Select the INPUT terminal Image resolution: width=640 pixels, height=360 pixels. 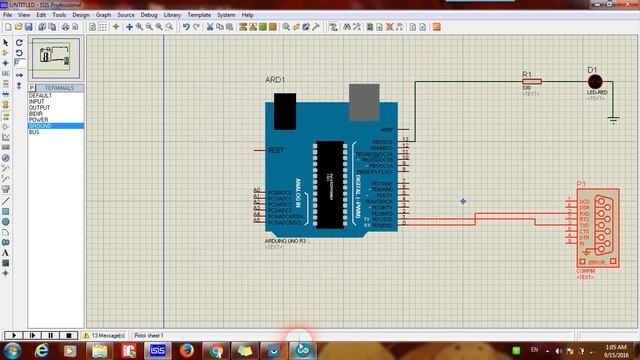pos(56,101)
